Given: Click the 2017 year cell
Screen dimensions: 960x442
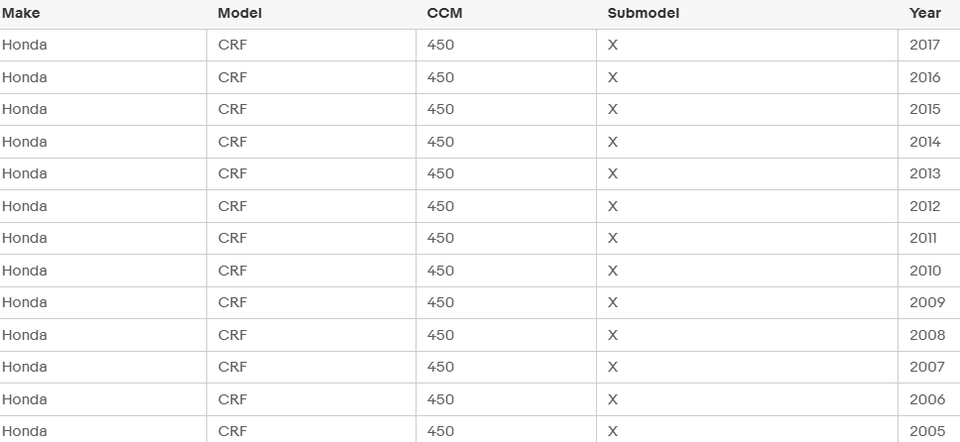Looking at the screenshot, I should point(925,45).
